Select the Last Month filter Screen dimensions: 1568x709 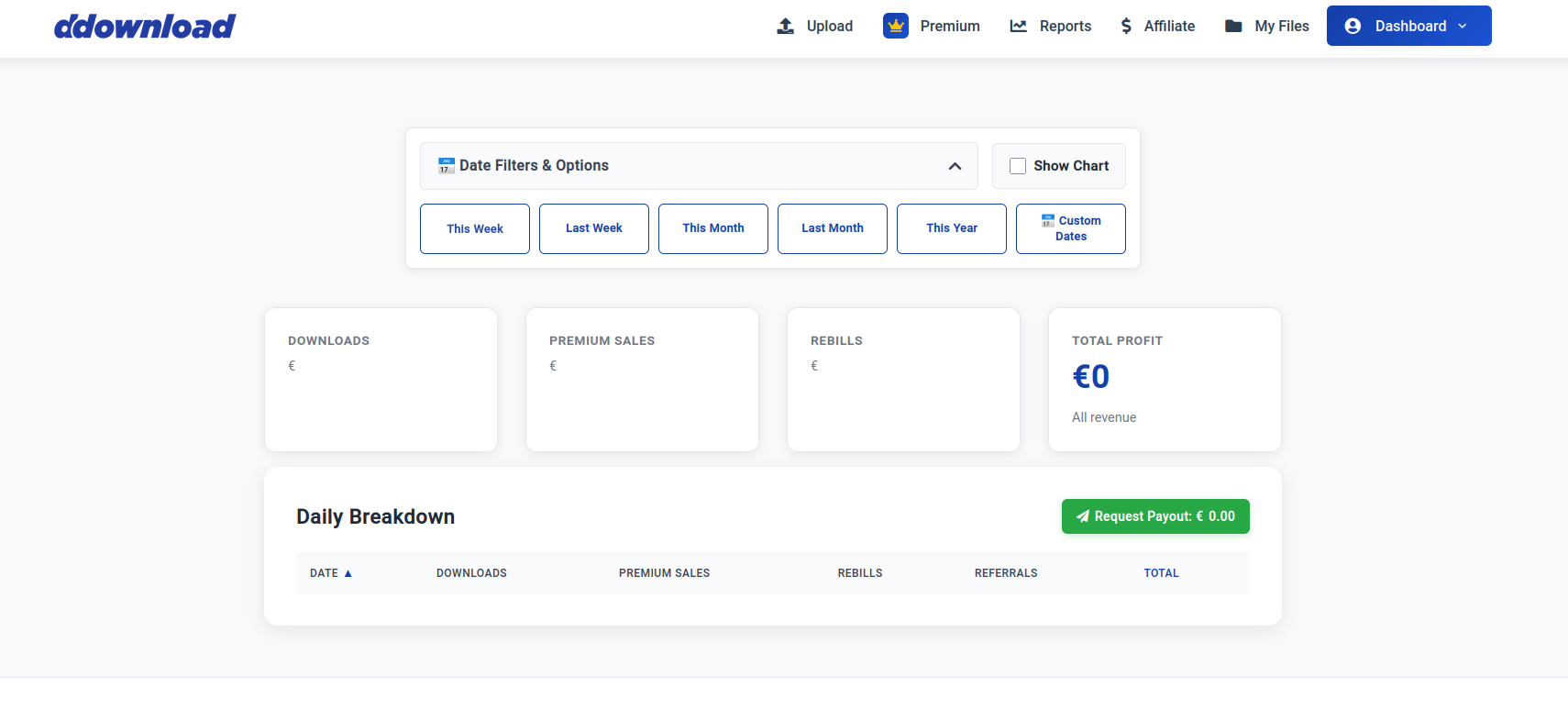pos(833,228)
